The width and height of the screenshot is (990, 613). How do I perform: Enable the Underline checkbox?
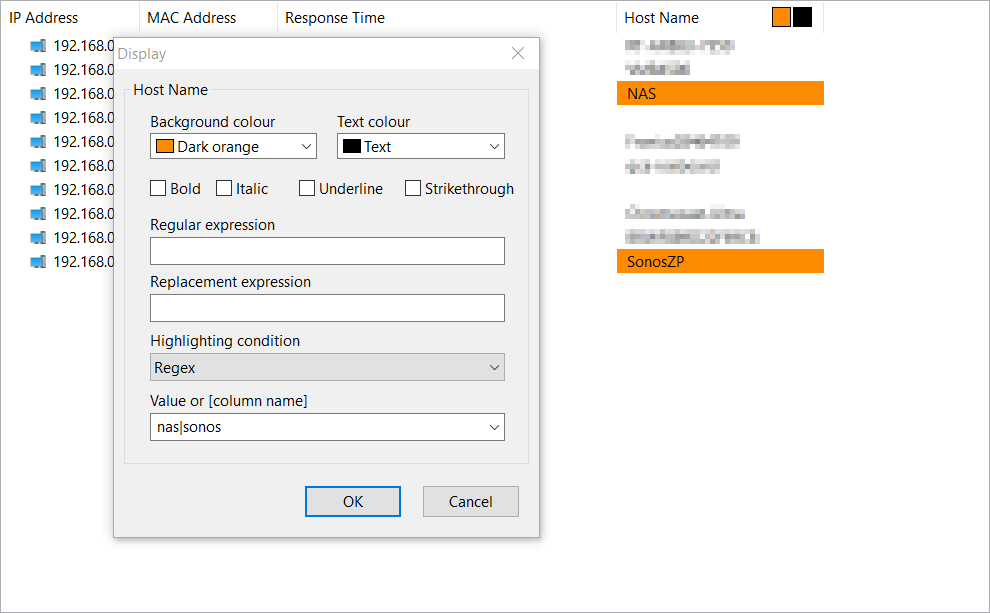tap(307, 188)
